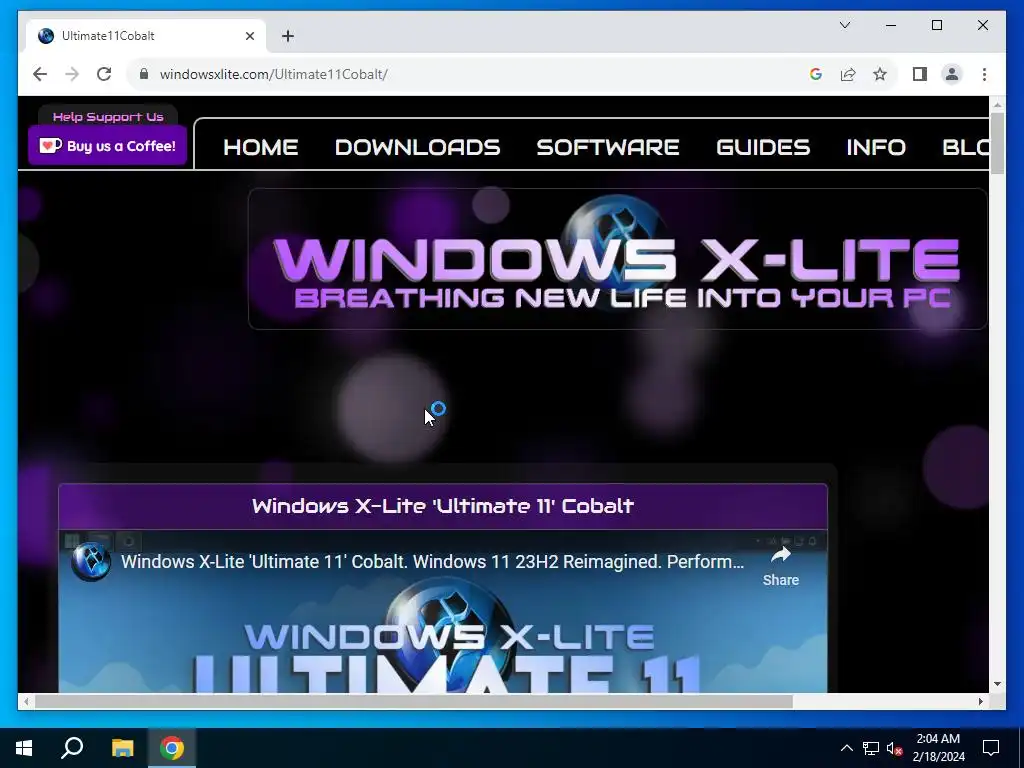Maximize the Chrome window

tap(936, 25)
